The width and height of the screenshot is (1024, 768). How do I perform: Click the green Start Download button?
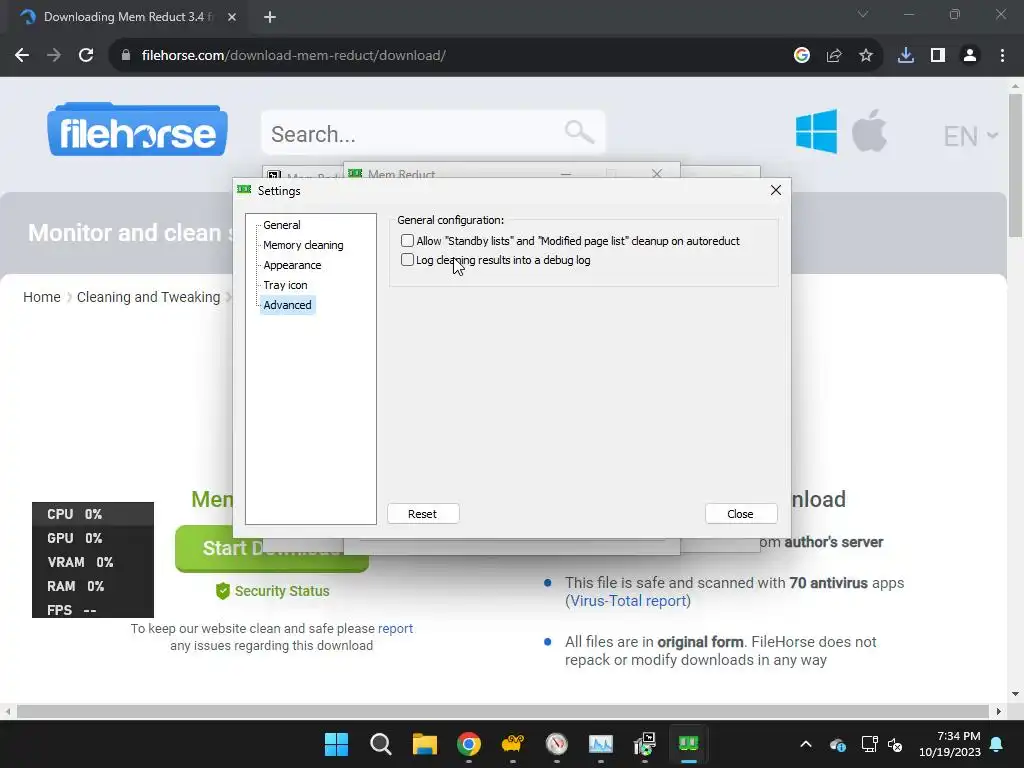pyautogui.click(x=272, y=549)
